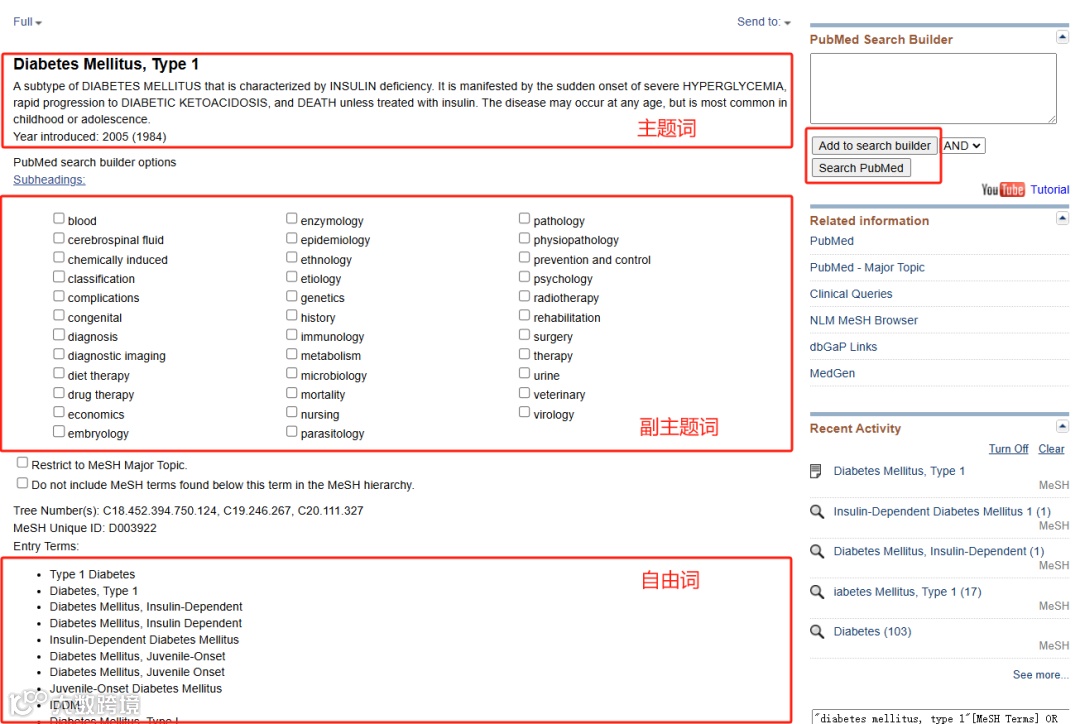Open the Full display format dropdown
This screenshot has width=1080, height=724.
pyautogui.click(x=28, y=22)
